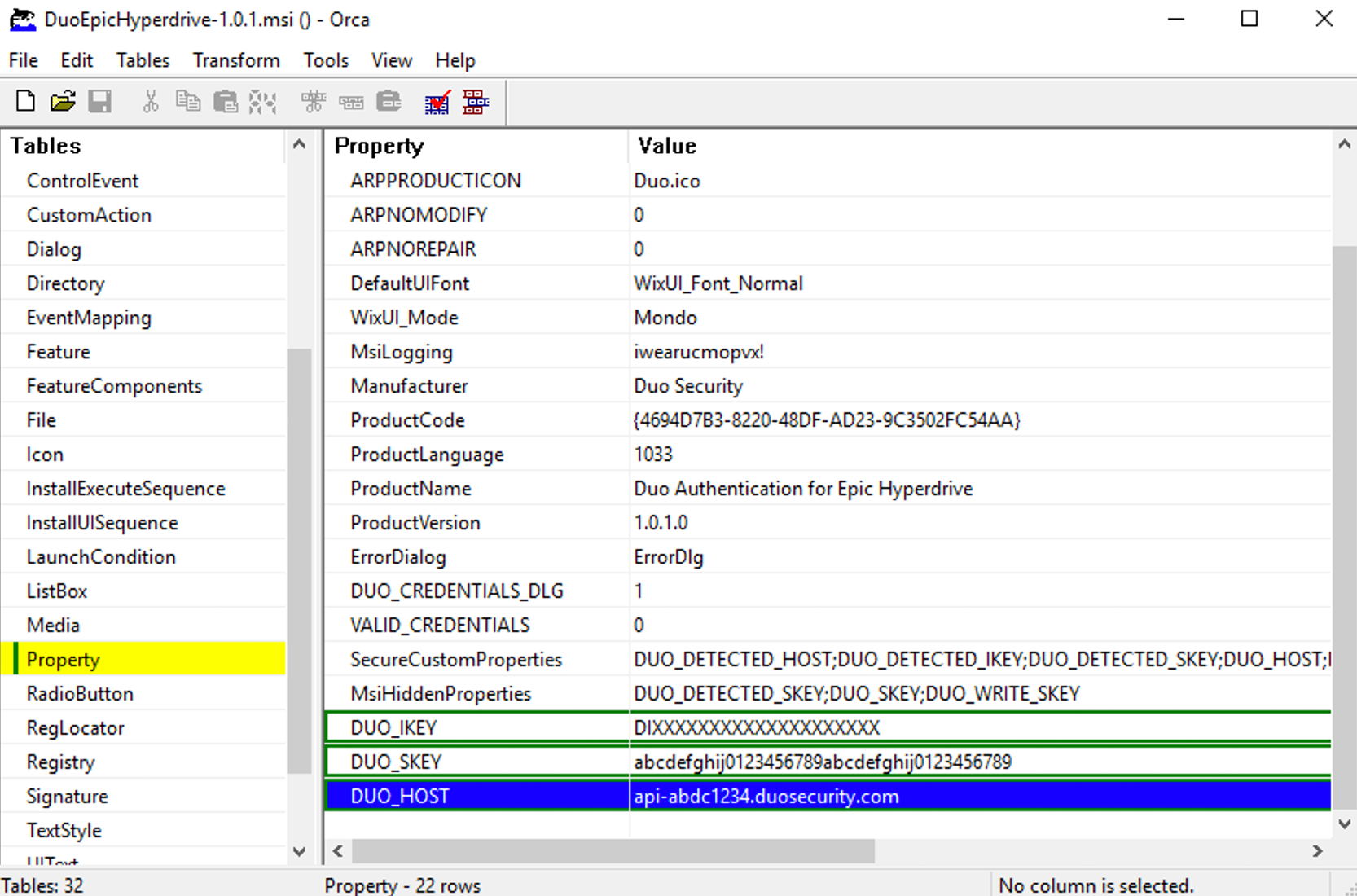This screenshot has width=1357, height=896.
Task: Select the Media table
Action: click(53, 626)
